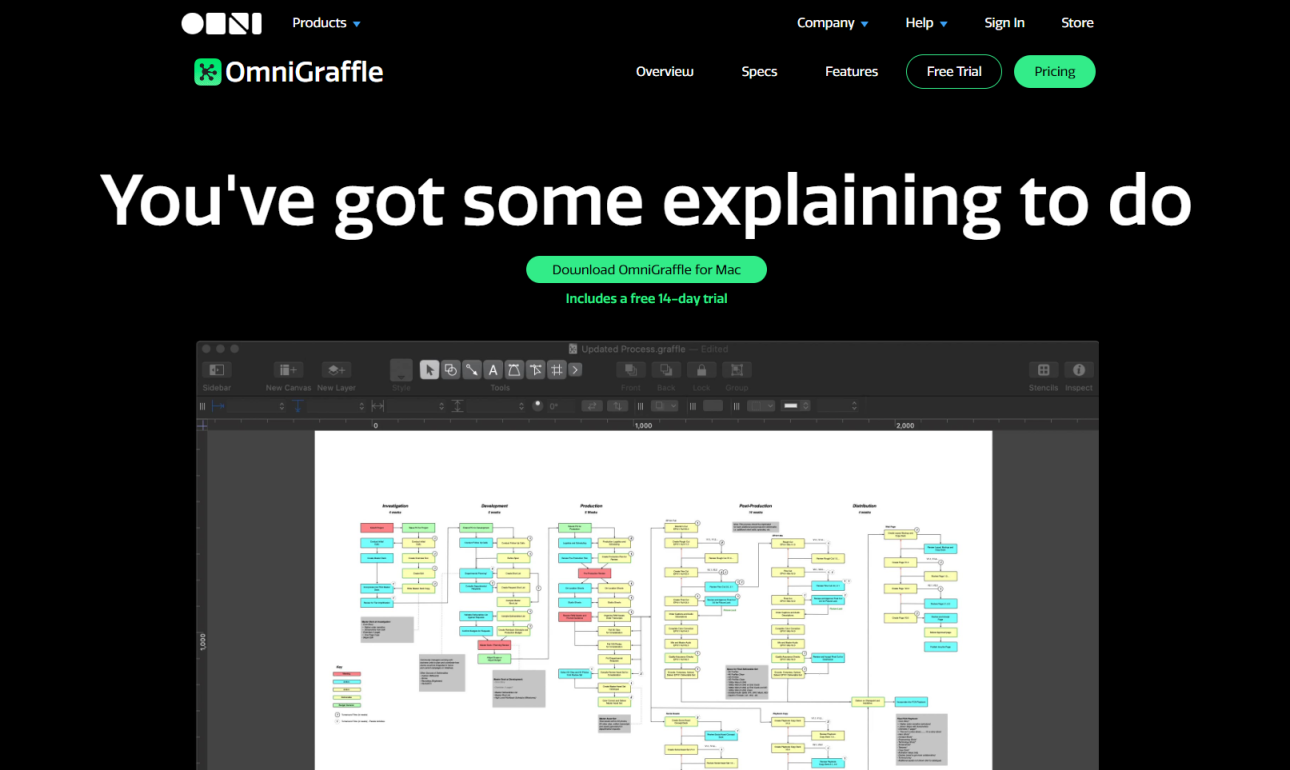
Task: Toggle the Sidebar toolbar icon
Action: click(x=217, y=370)
